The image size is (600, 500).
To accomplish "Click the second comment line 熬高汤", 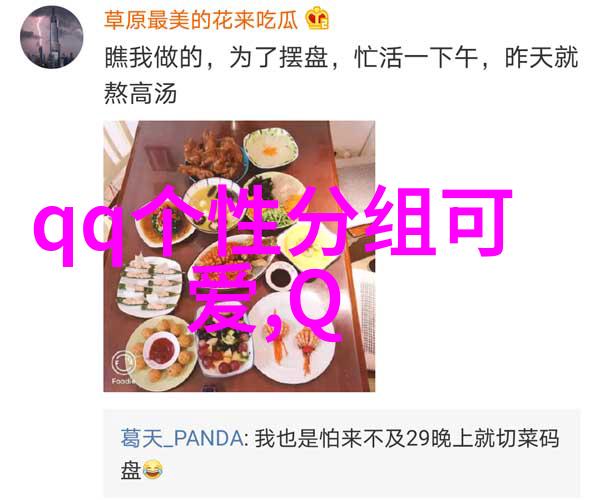I will coord(140,93).
